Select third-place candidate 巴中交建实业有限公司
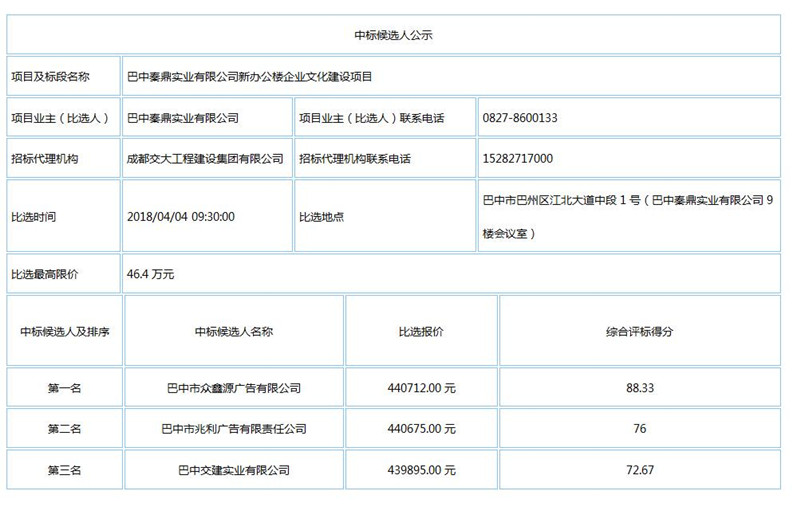The image size is (800, 510). 233,470
